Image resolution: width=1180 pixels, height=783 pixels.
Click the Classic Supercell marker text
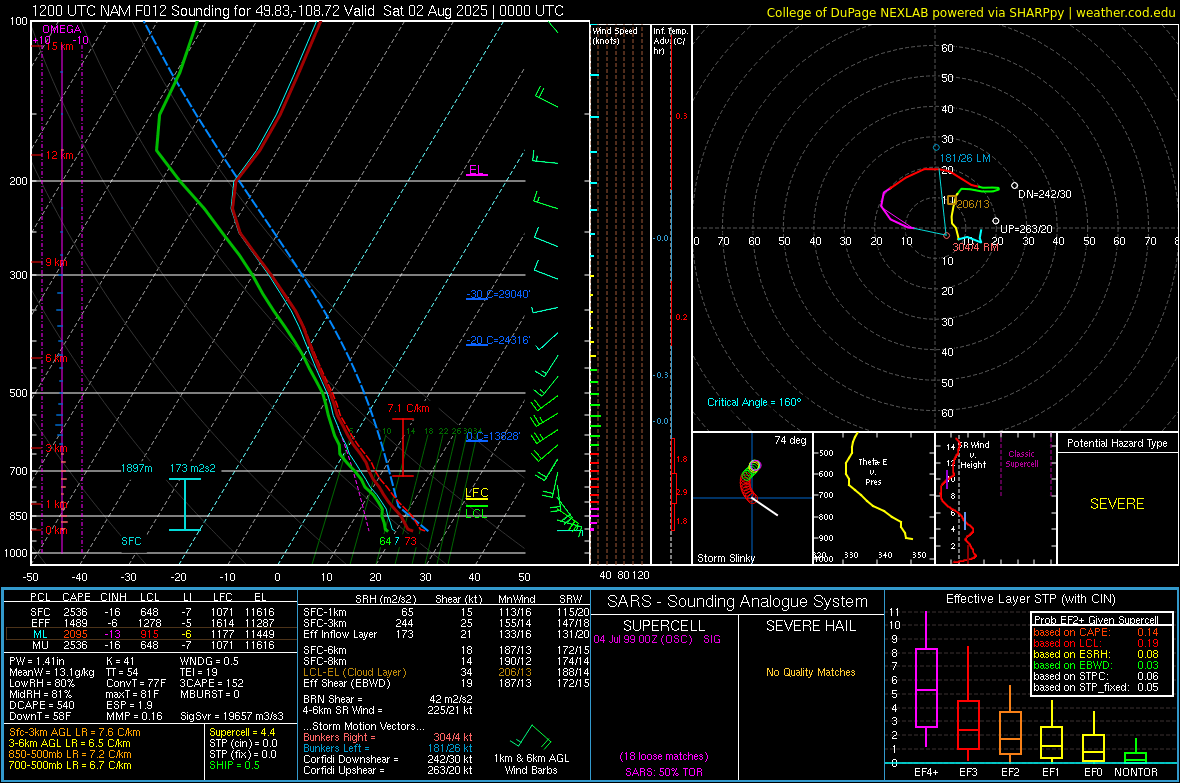[1021, 459]
